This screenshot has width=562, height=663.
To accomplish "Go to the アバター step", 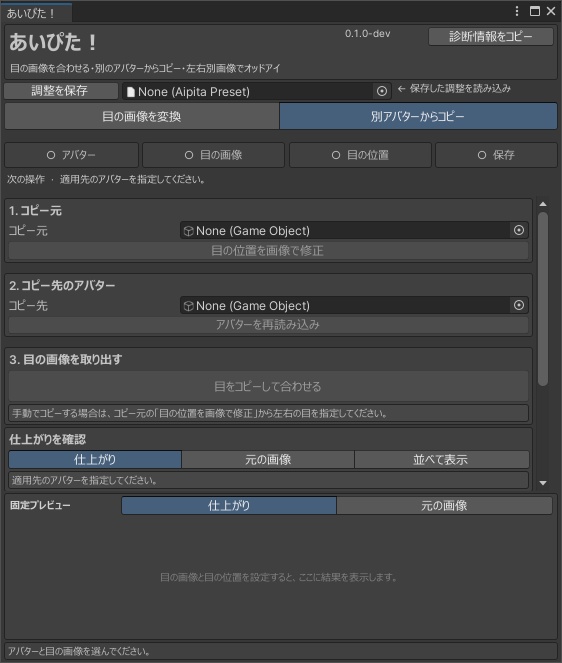I will 71,155.
